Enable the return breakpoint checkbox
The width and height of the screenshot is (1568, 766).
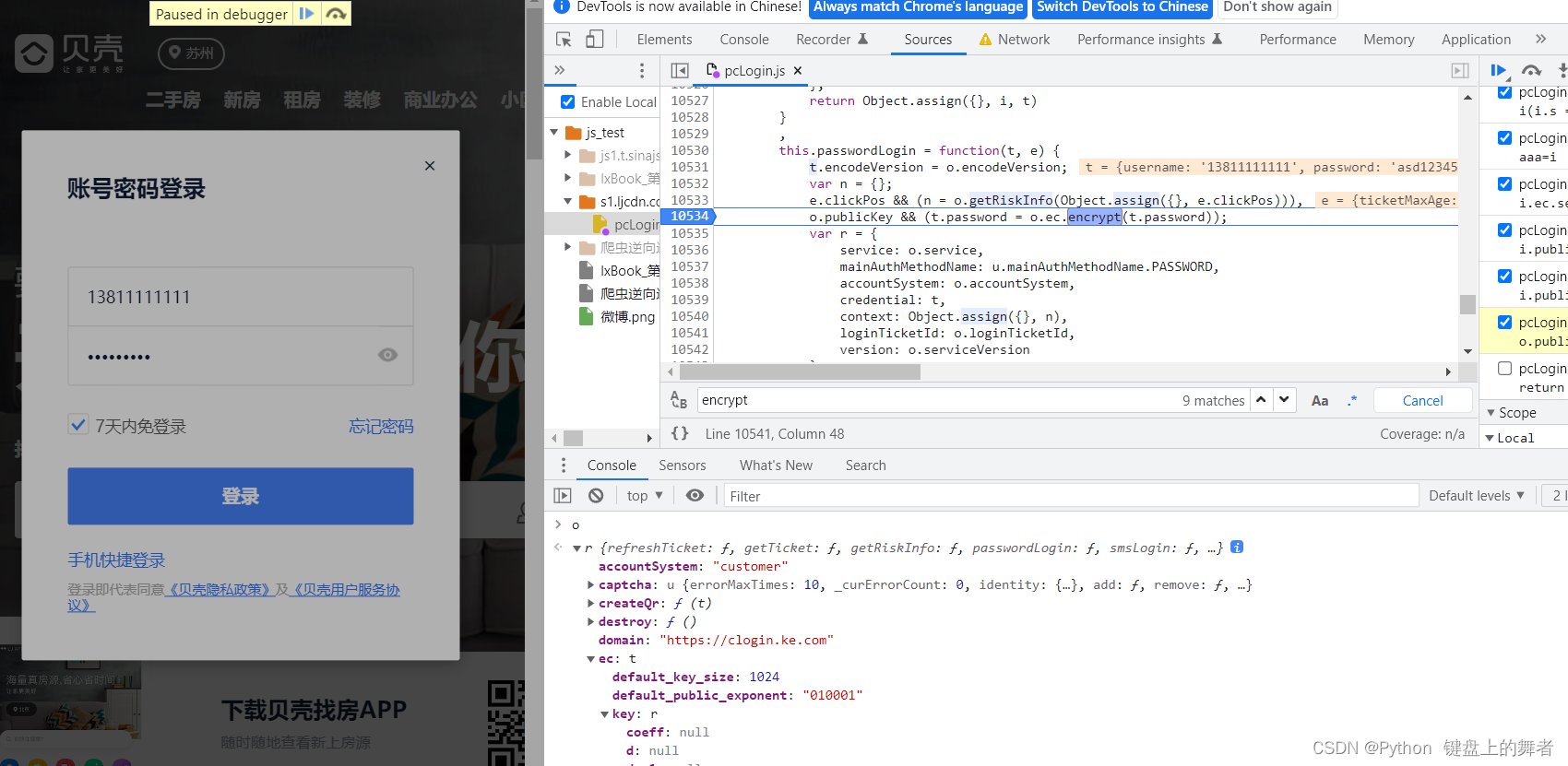(x=1504, y=369)
